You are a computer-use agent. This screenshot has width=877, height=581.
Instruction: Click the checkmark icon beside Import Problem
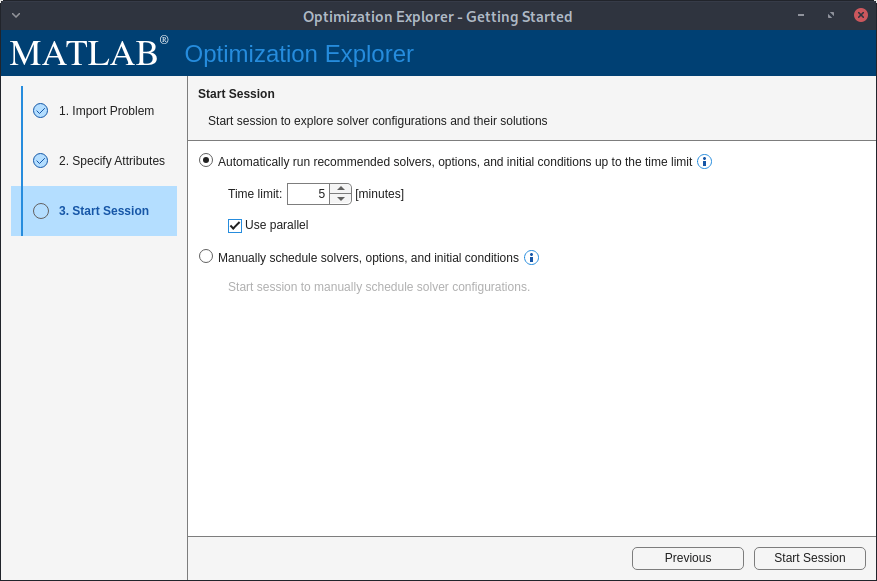click(40, 110)
